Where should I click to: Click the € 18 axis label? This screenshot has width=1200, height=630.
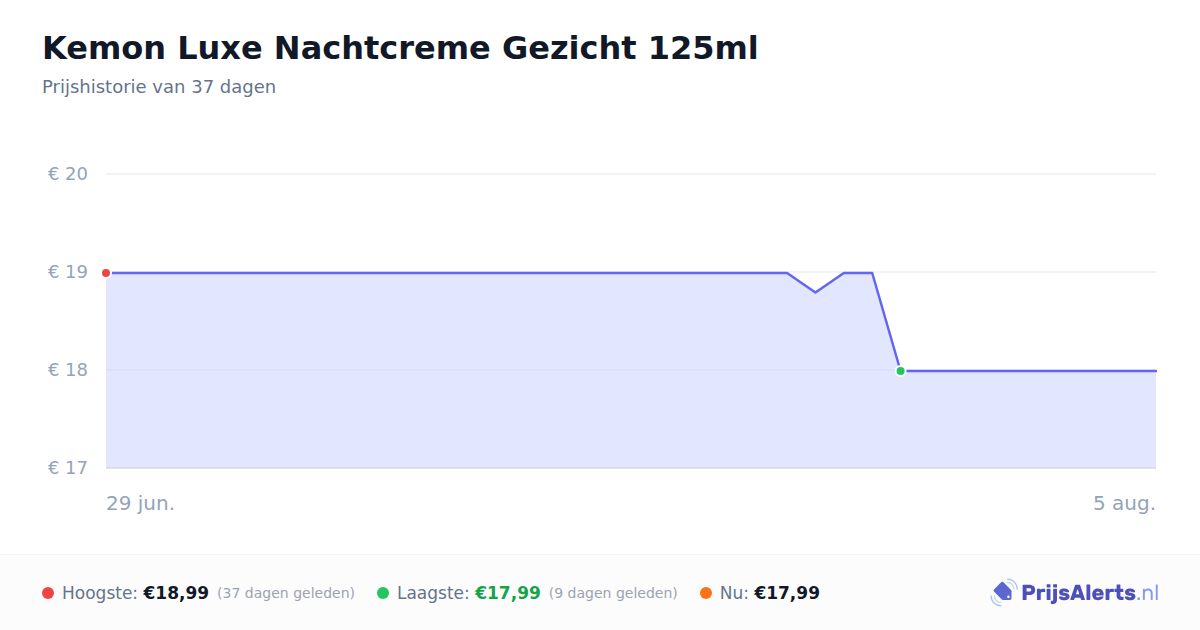coord(68,370)
